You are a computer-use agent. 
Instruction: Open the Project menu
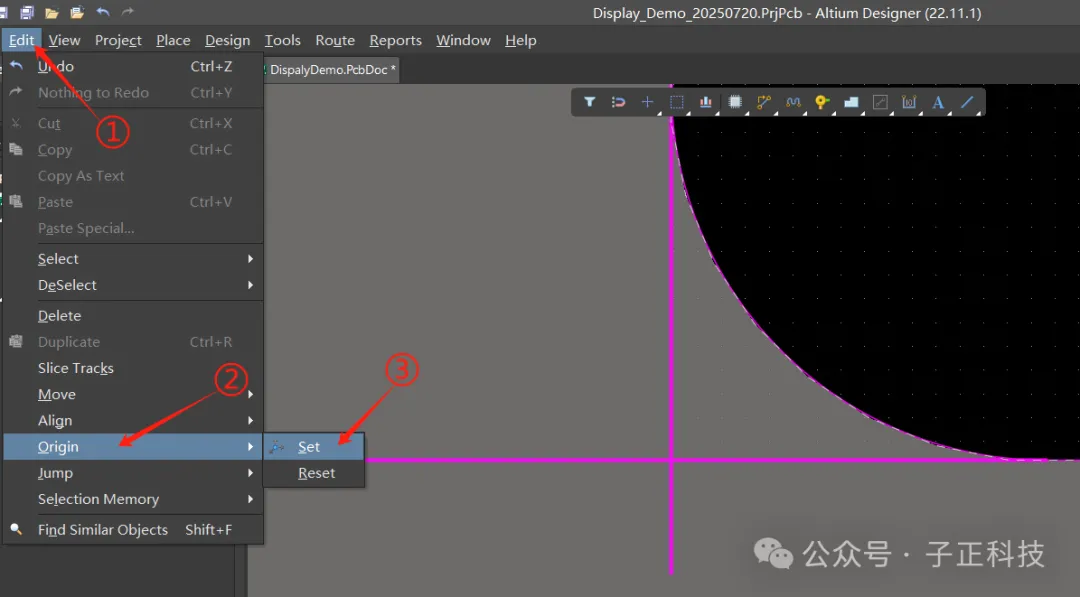click(x=118, y=41)
